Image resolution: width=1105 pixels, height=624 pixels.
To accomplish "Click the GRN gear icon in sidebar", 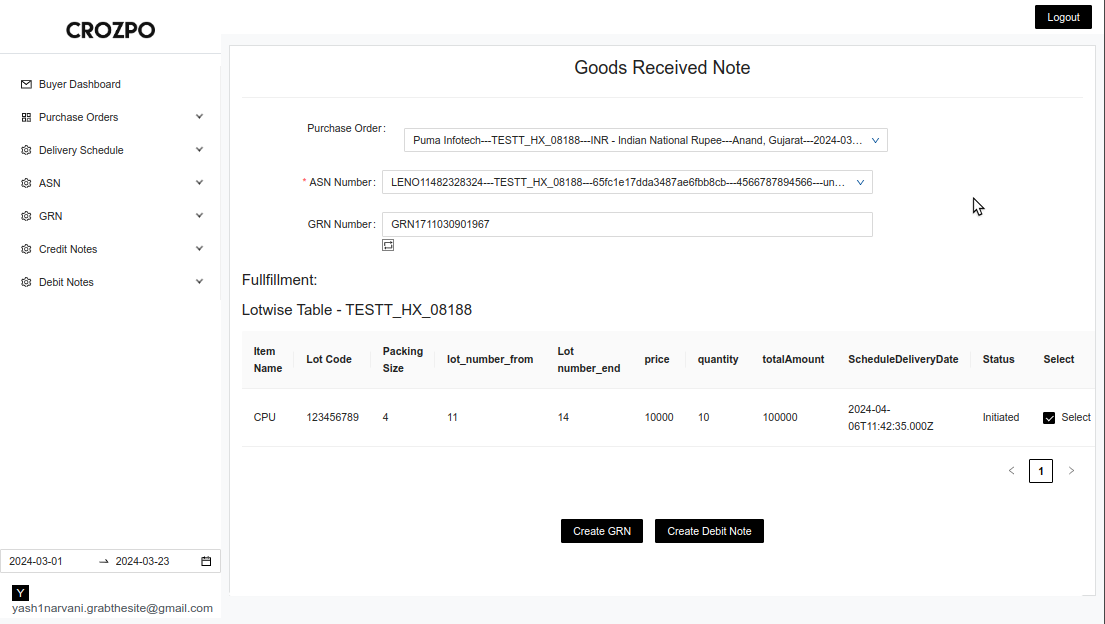I will pos(26,217).
